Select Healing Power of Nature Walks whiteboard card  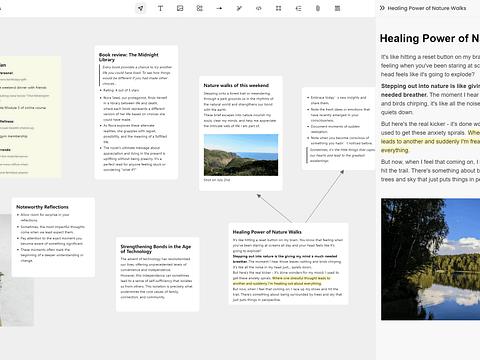(x=288, y=264)
